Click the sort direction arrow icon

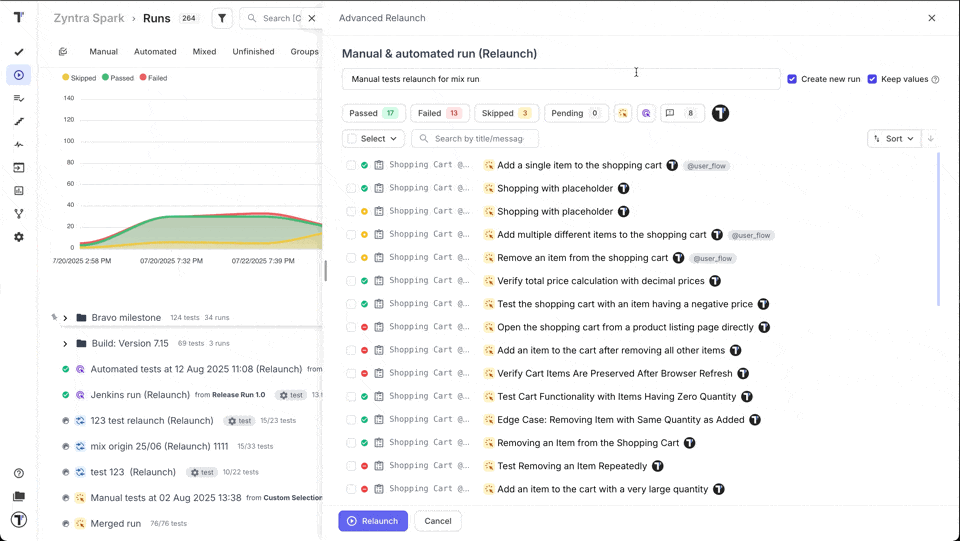point(930,139)
